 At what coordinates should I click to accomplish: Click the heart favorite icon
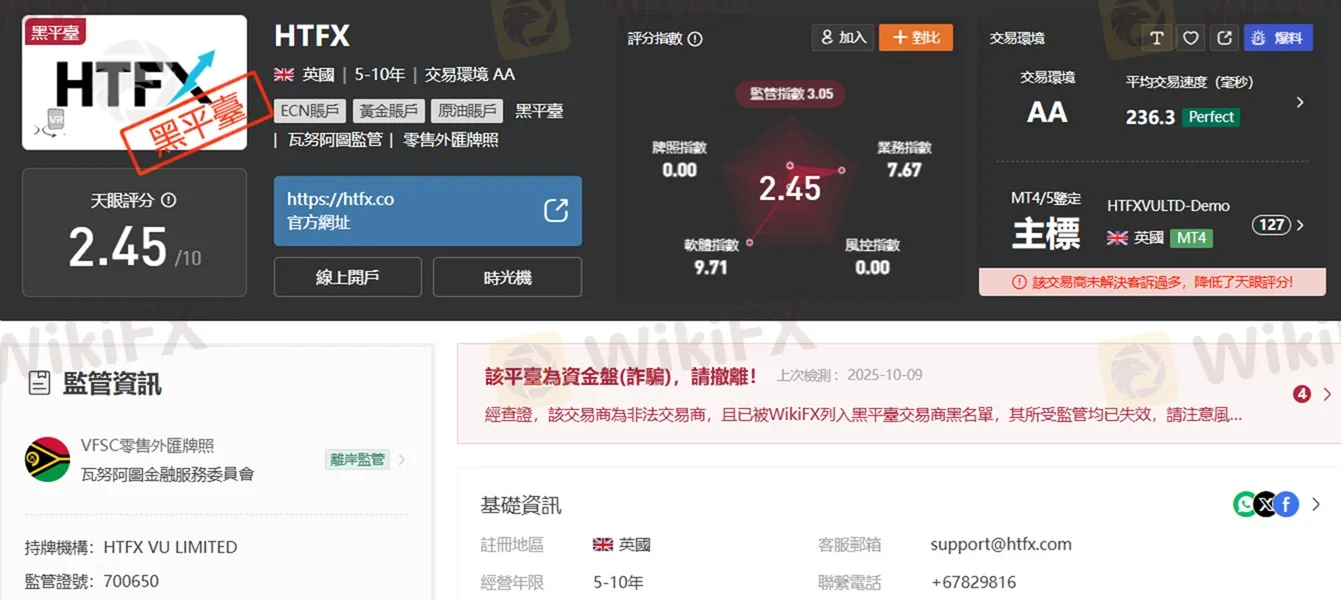tap(1191, 38)
